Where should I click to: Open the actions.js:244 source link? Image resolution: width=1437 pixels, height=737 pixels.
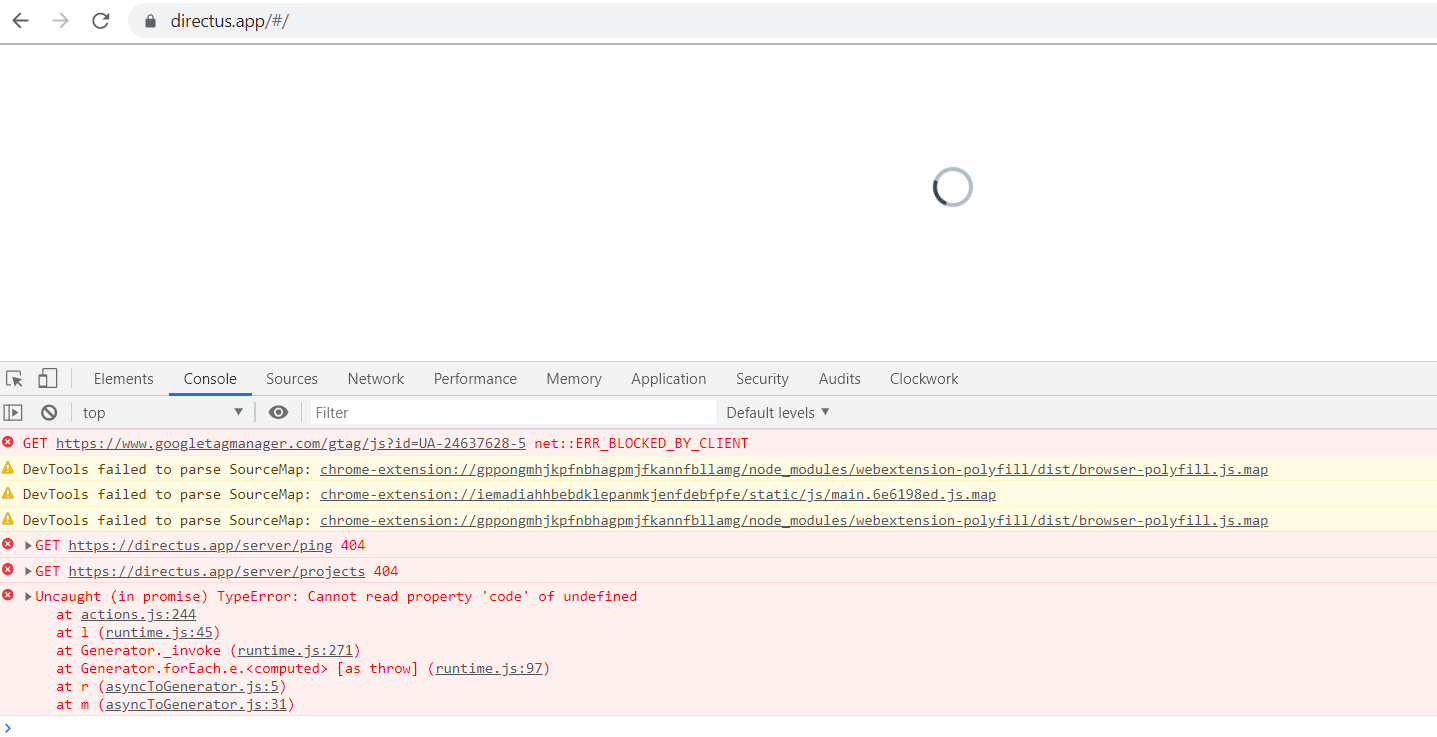(137, 614)
